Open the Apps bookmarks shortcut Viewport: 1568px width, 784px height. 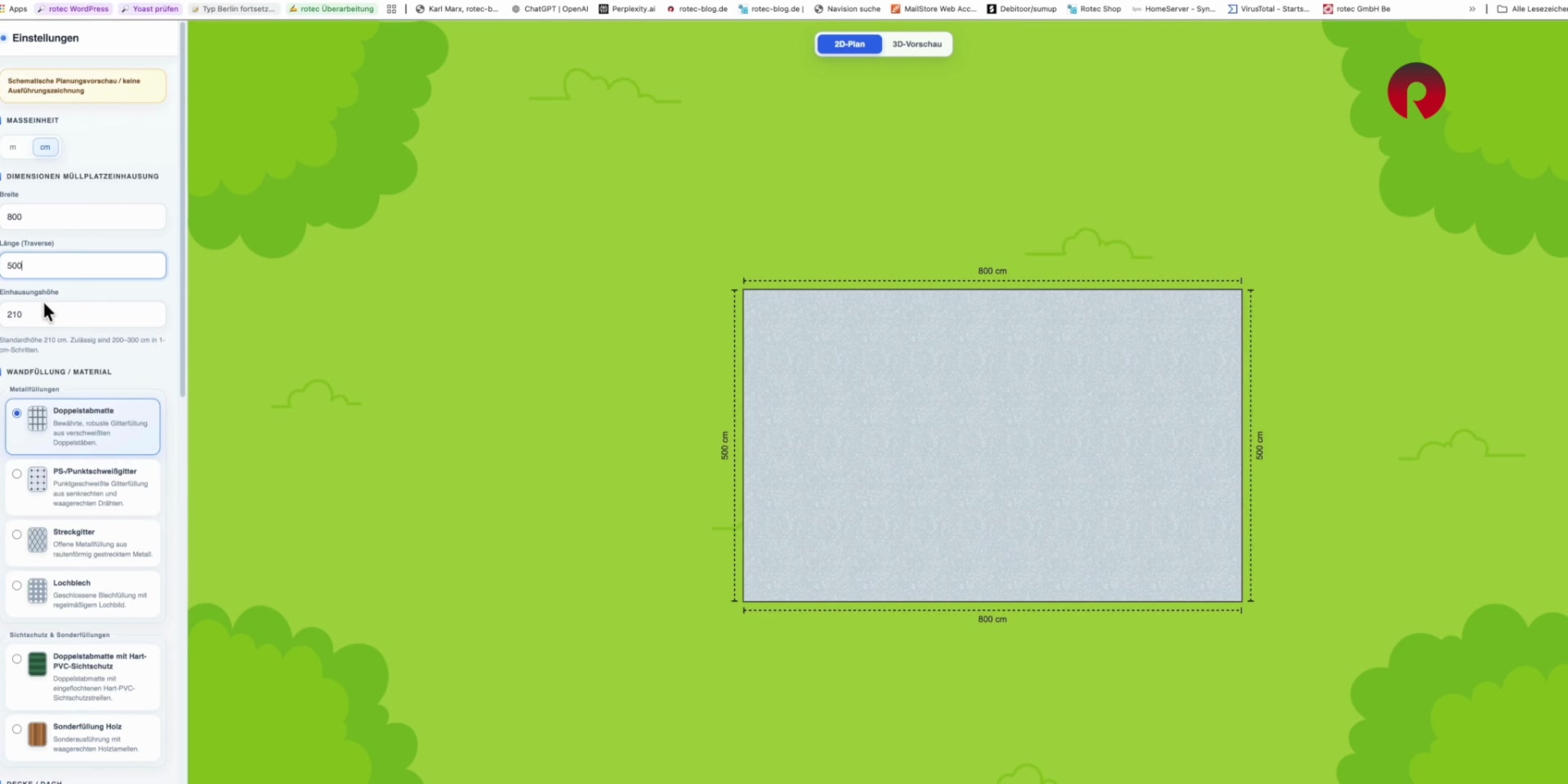(14, 9)
